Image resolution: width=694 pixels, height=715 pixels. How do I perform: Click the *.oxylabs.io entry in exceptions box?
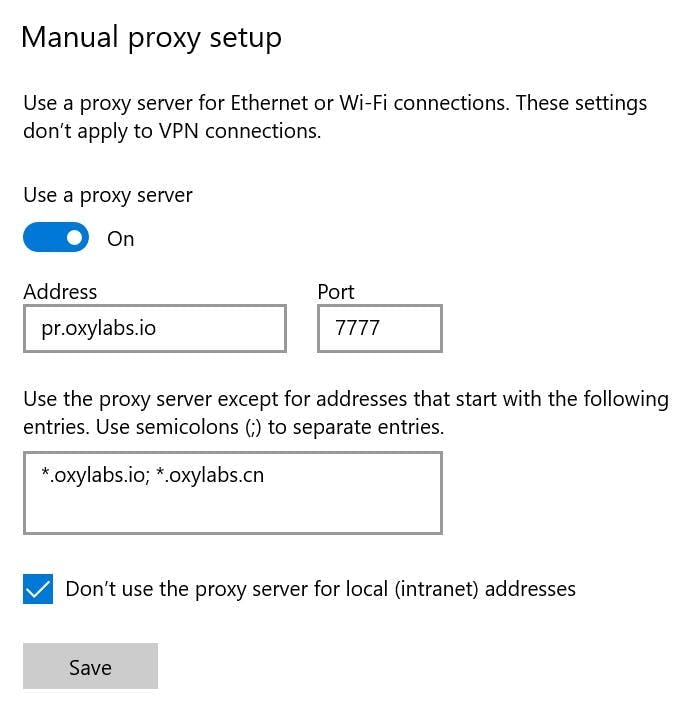(95, 475)
